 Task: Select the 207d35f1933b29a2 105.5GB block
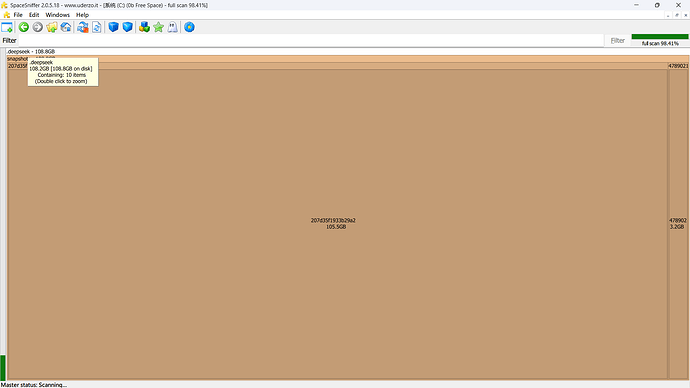pyautogui.click(x=337, y=223)
